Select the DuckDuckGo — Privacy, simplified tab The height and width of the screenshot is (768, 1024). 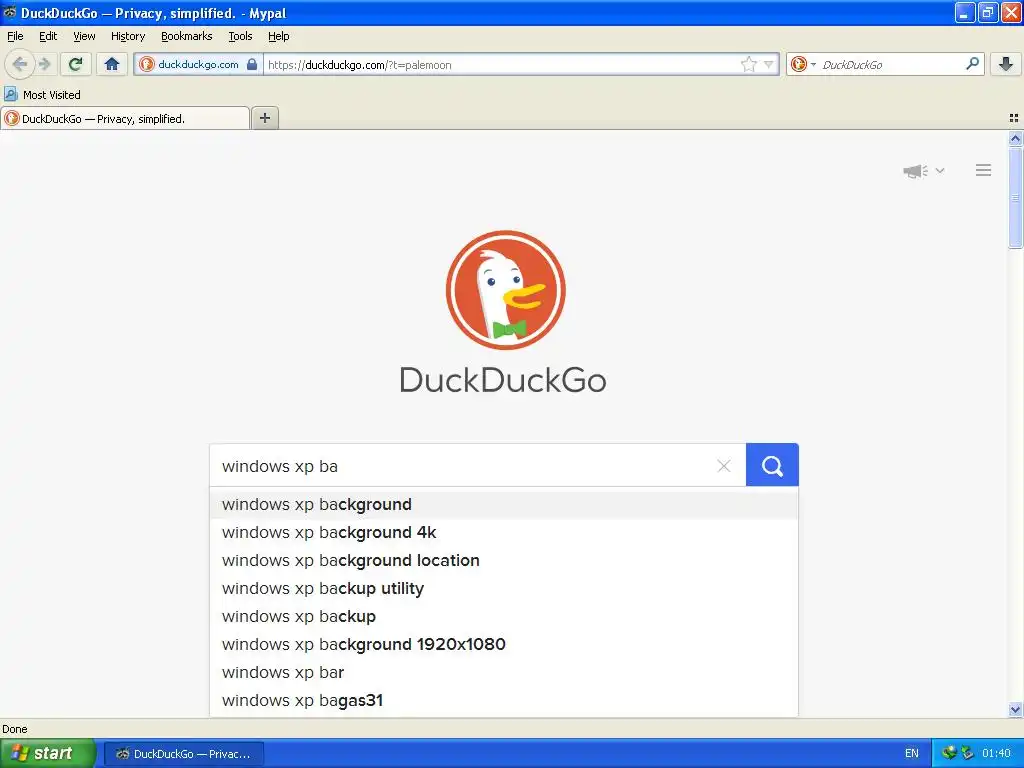tap(125, 118)
